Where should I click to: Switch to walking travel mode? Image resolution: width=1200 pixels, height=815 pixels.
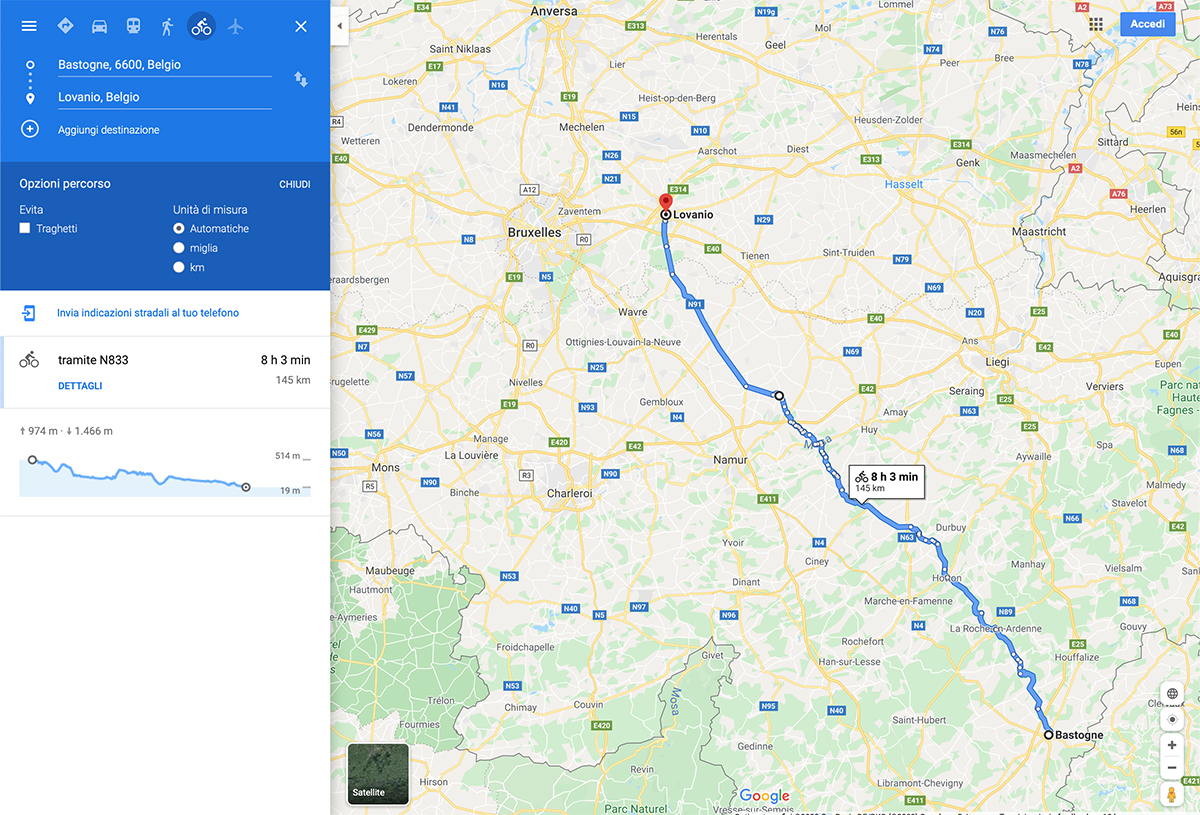167,26
